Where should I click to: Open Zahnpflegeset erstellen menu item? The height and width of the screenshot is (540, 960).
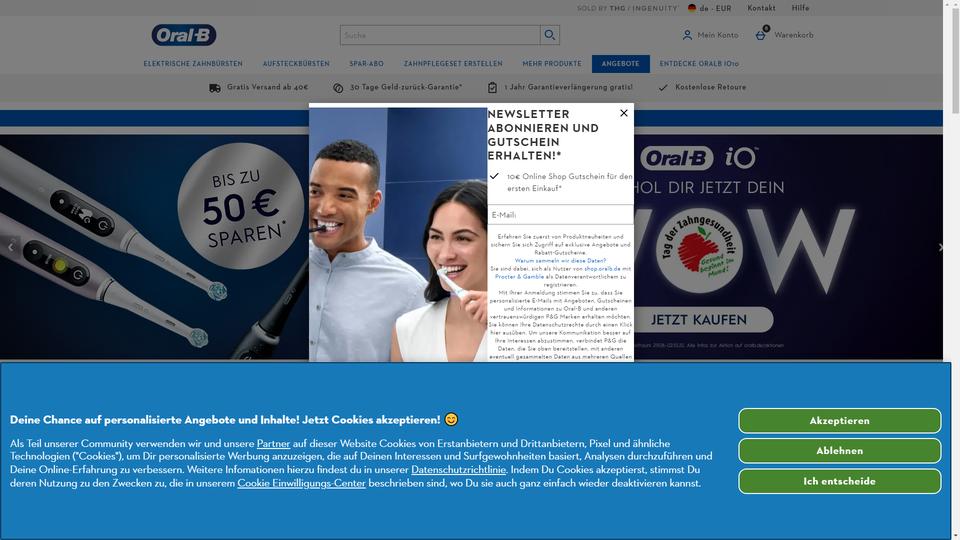point(453,64)
